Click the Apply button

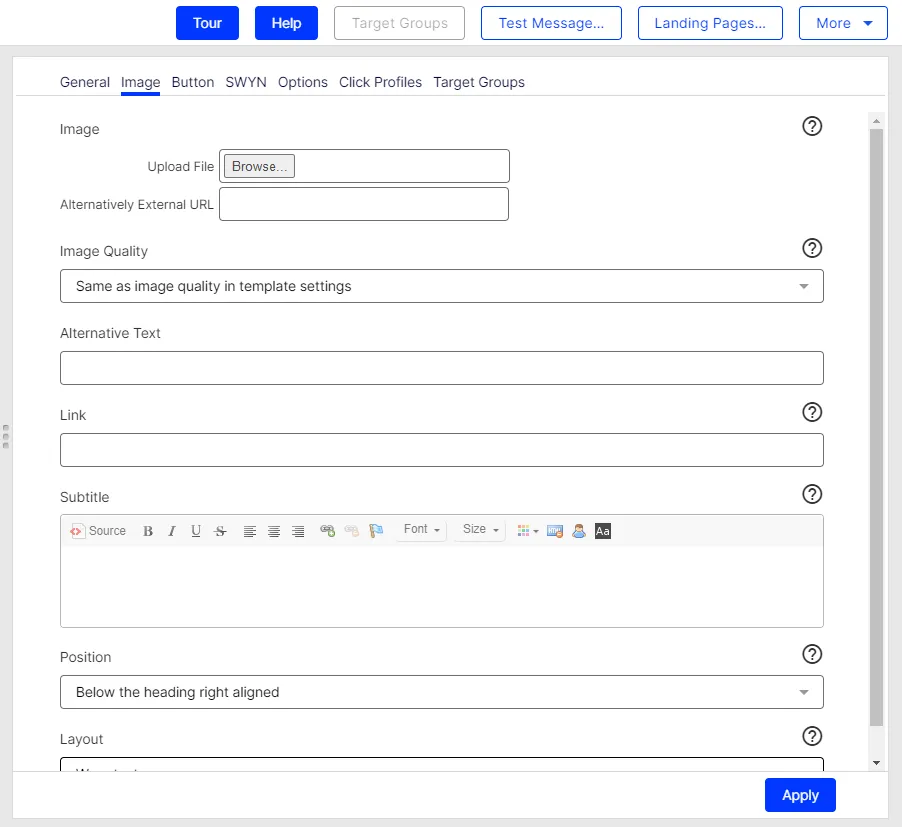click(x=800, y=795)
